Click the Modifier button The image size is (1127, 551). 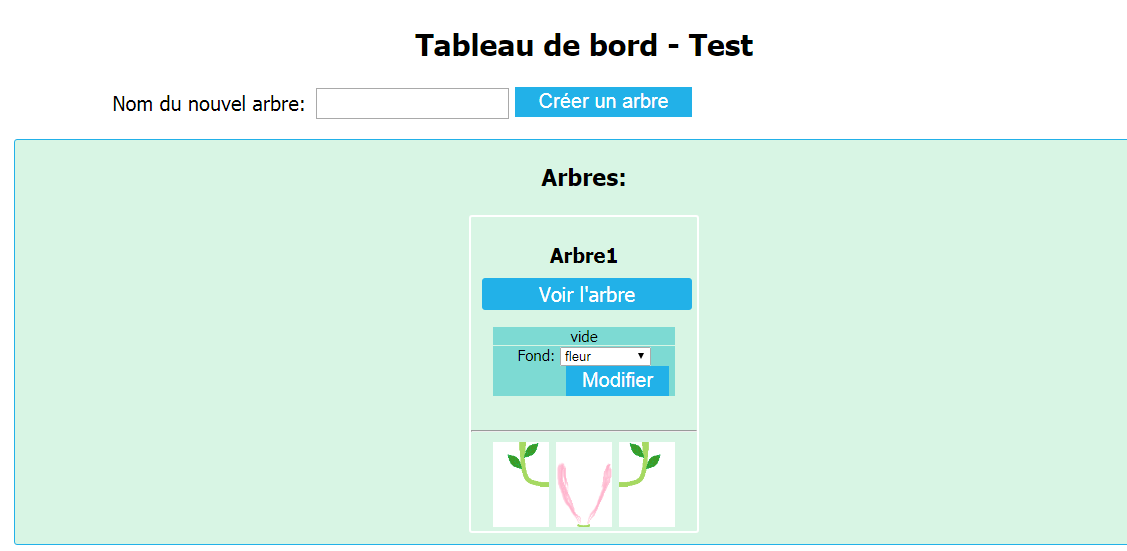point(617,380)
